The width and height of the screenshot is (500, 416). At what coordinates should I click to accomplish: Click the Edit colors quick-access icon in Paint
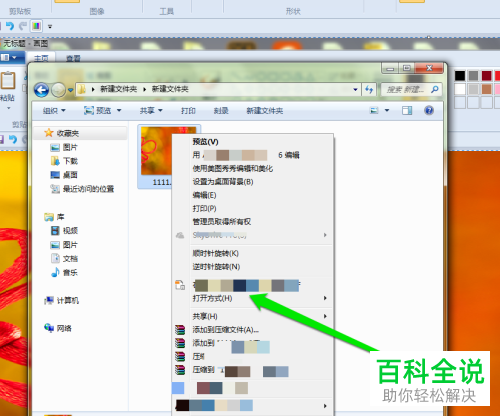point(36,26)
